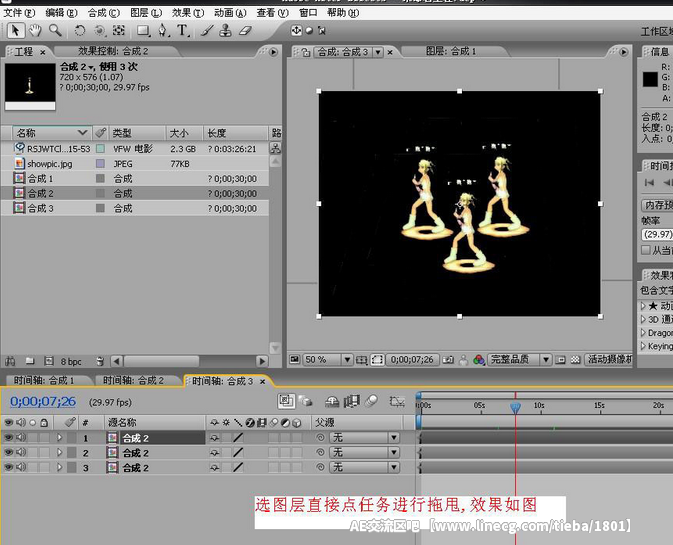Delete selected project item with trash icon
The image size is (673, 545).
(100, 361)
